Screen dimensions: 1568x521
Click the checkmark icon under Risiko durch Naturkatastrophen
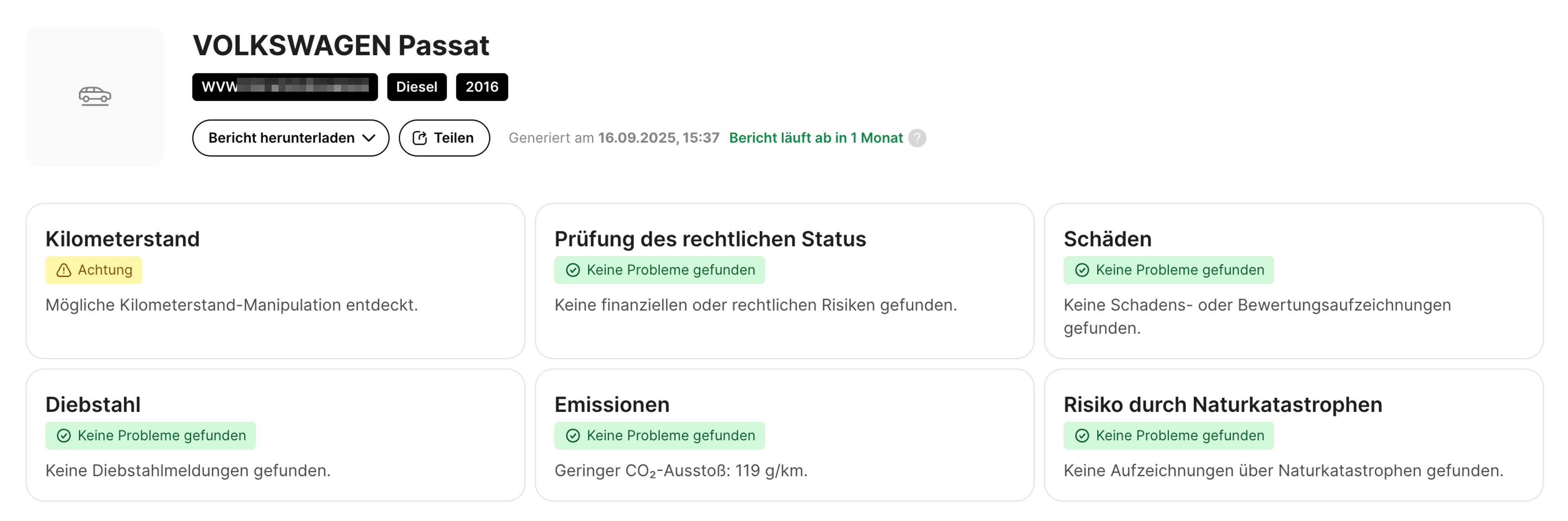pos(1082,435)
